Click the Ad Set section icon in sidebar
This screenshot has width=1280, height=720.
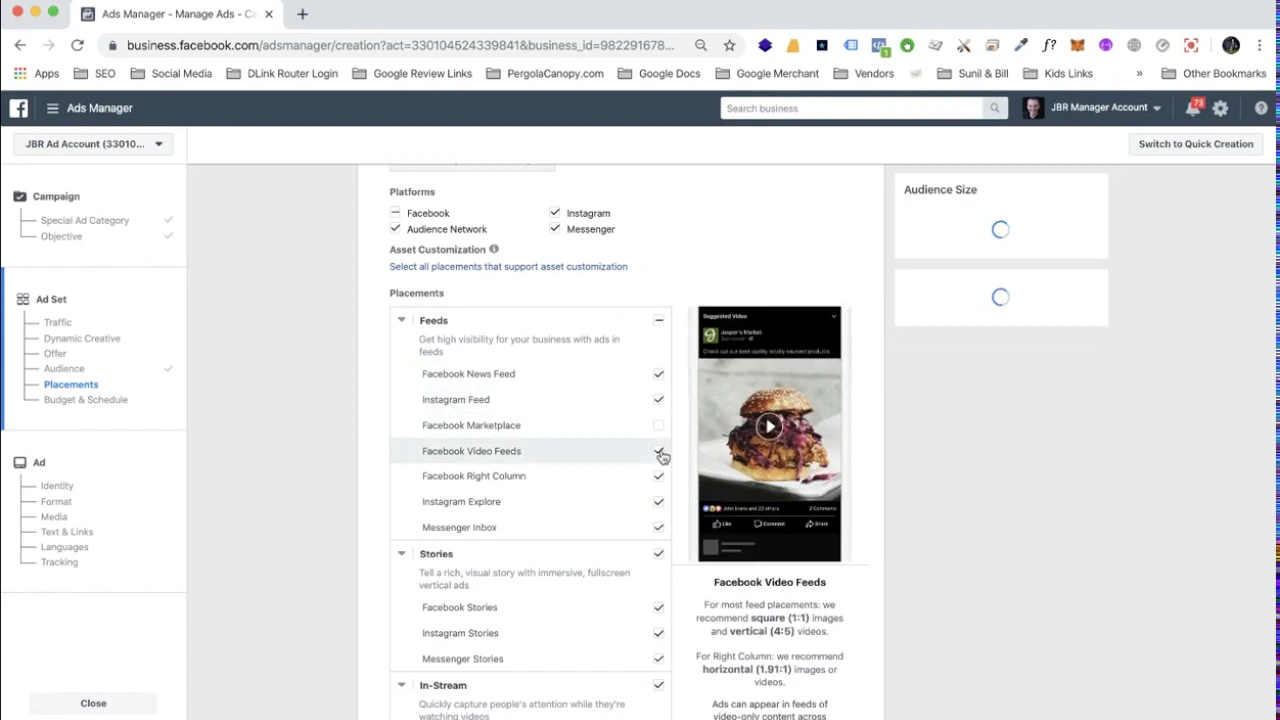(22, 299)
